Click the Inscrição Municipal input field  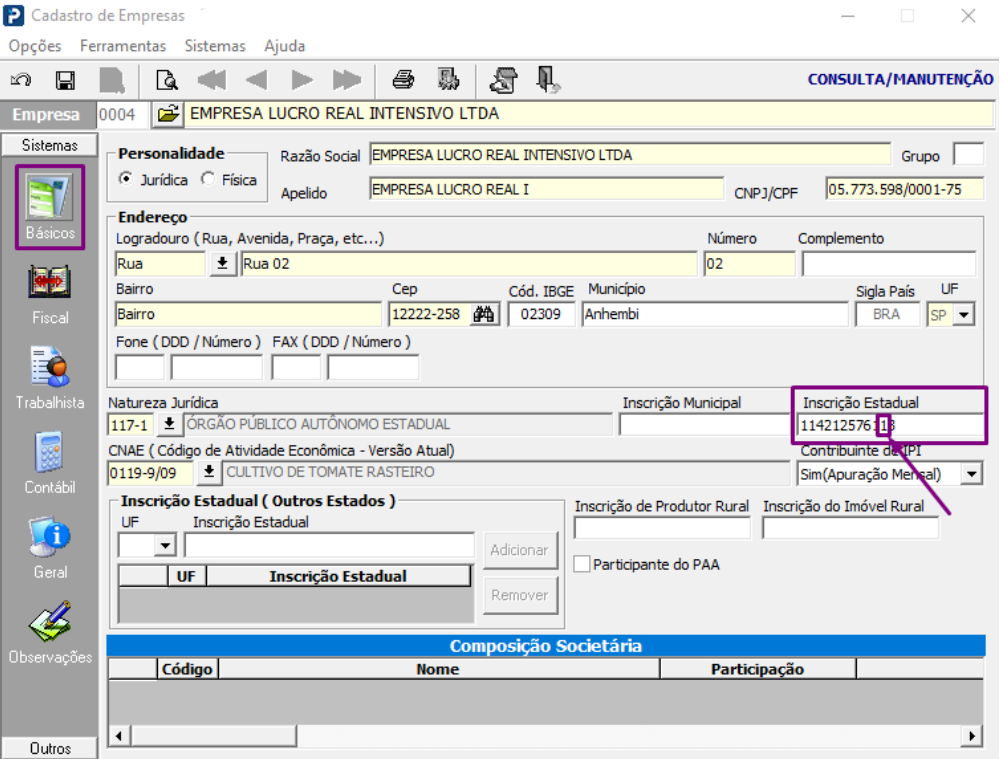702,425
